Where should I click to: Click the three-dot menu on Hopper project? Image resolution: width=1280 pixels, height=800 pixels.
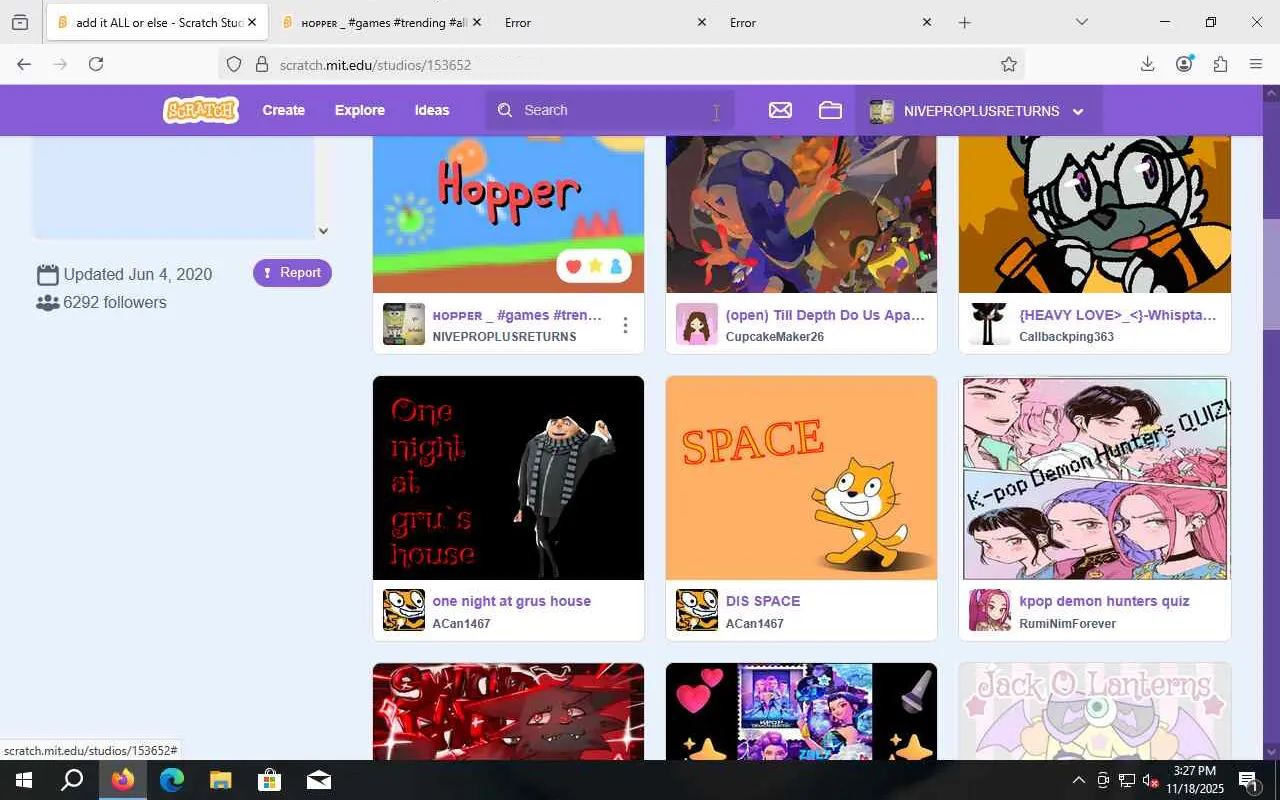click(625, 325)
